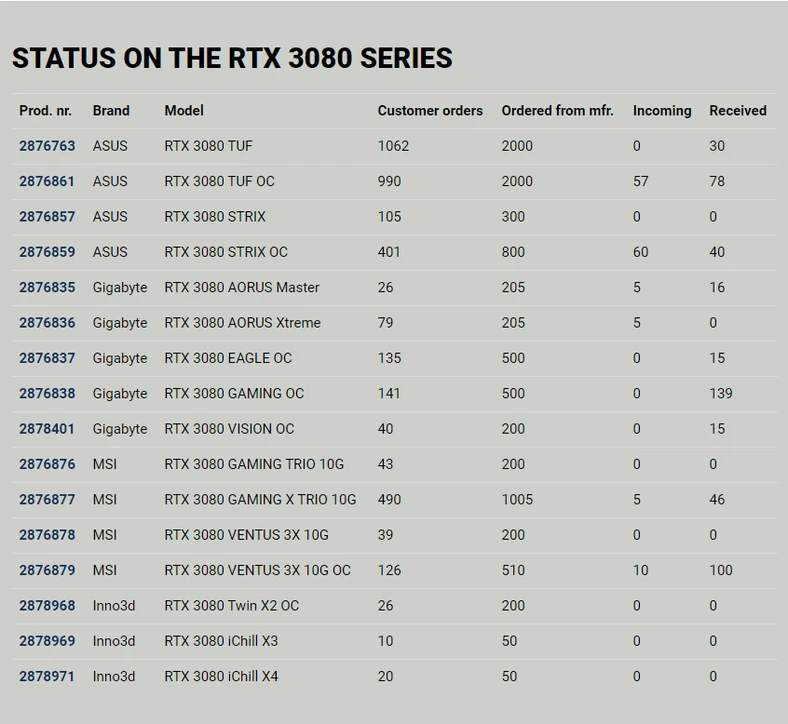Click product number 2876836

tap(47, 323)
